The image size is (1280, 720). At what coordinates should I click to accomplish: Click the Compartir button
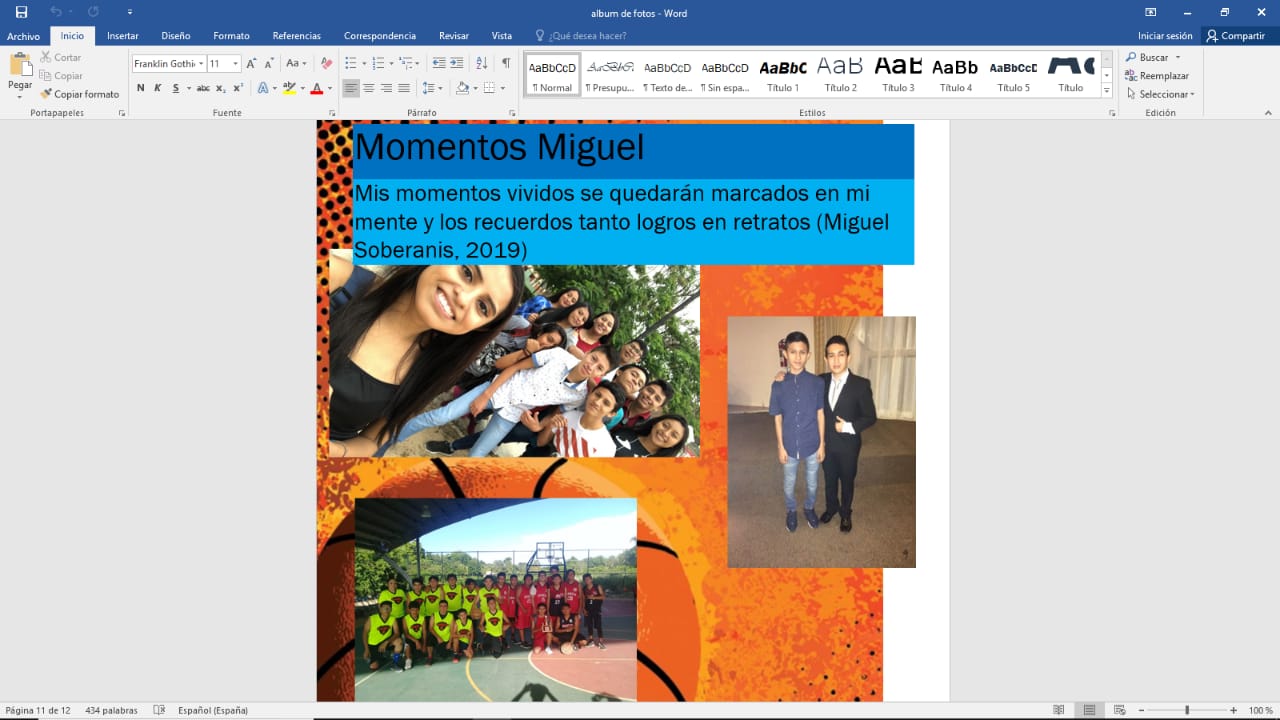pos(1235,36)
